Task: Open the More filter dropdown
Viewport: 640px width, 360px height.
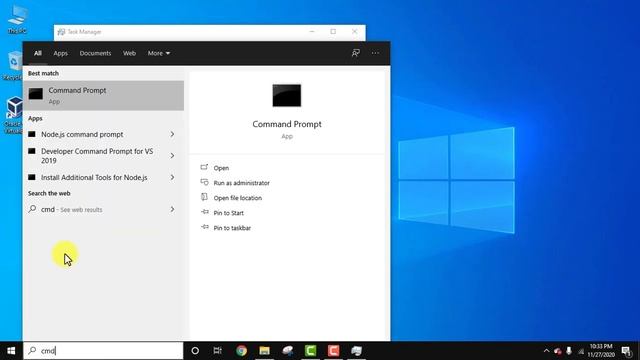Action: coord(159,53)
